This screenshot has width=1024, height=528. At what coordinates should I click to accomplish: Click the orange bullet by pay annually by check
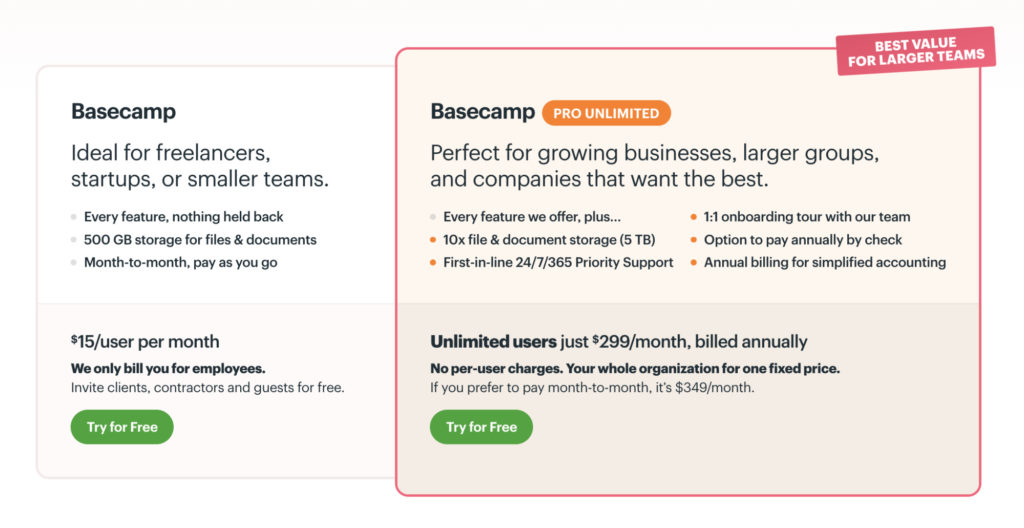pyautogui.click(x=694, y=240)
